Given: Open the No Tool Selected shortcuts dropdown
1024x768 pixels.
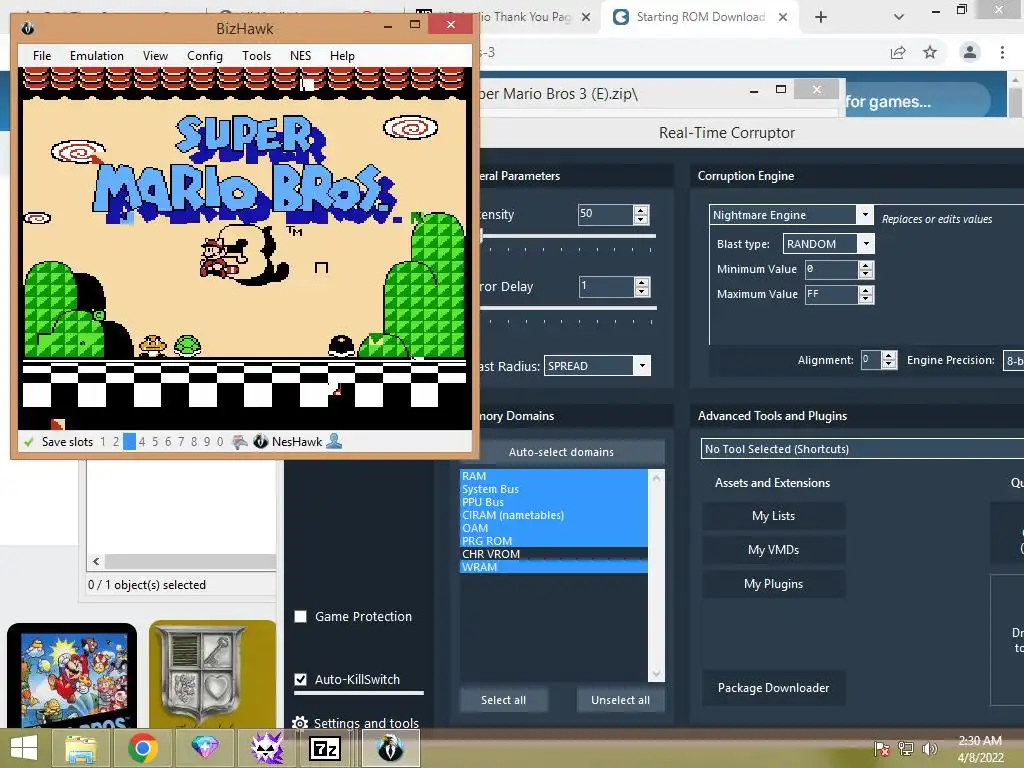Looking at the screenshot, I should coord(862,449).
